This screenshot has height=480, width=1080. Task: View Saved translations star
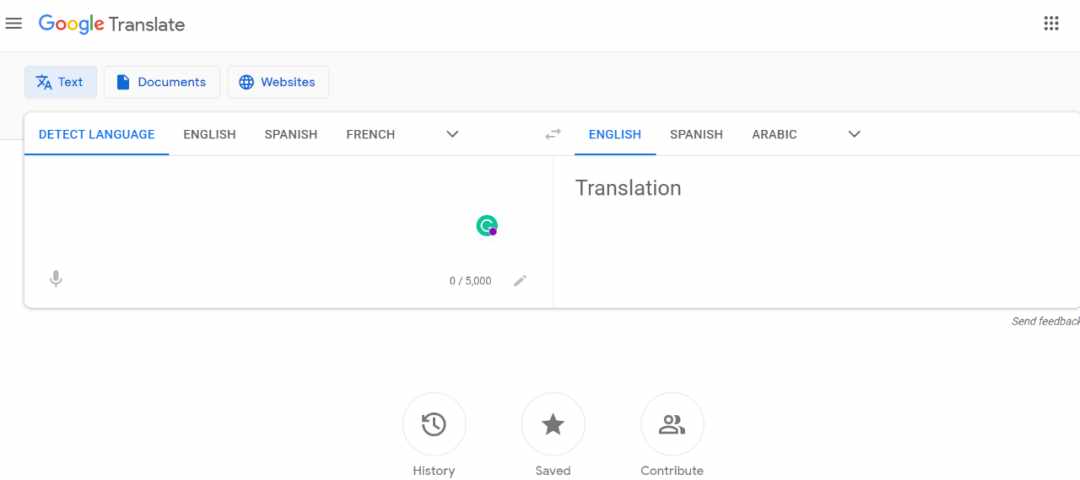(x=553, y=424)
